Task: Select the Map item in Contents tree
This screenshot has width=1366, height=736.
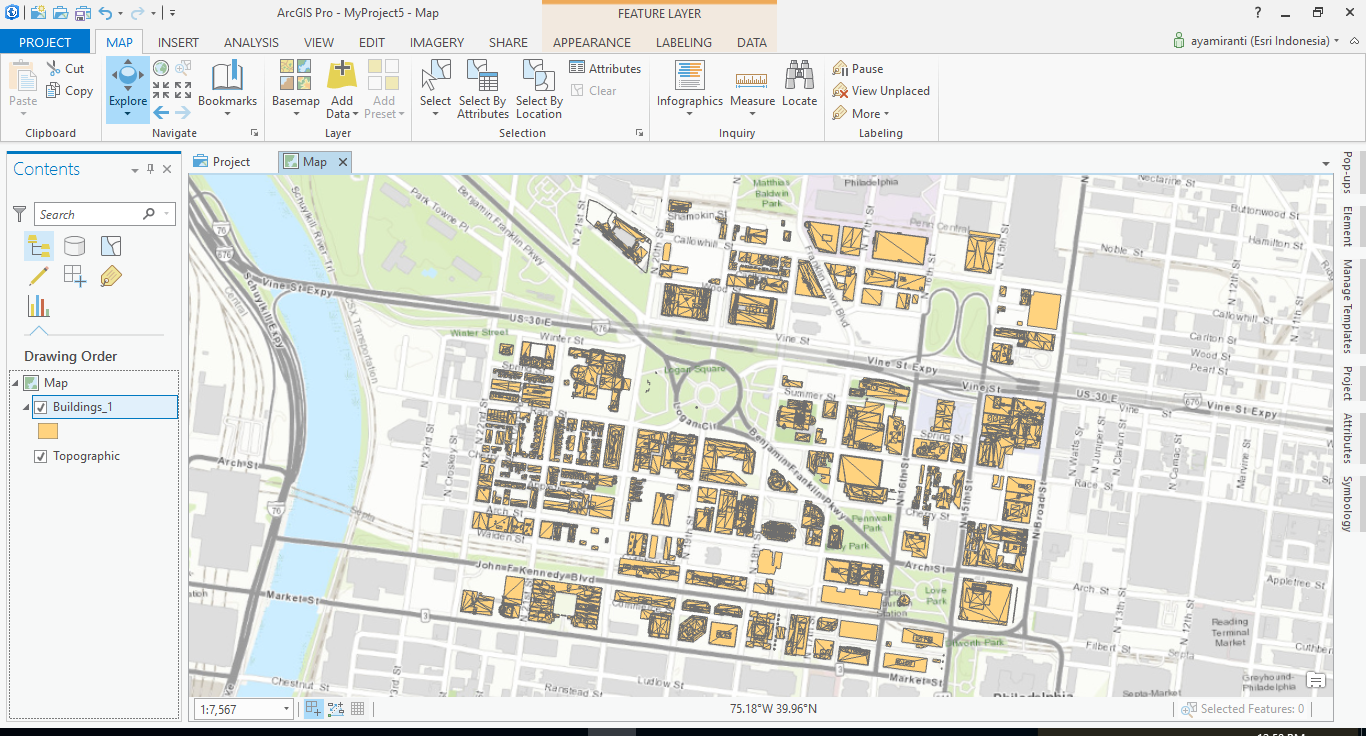Action: click(56, 383)
